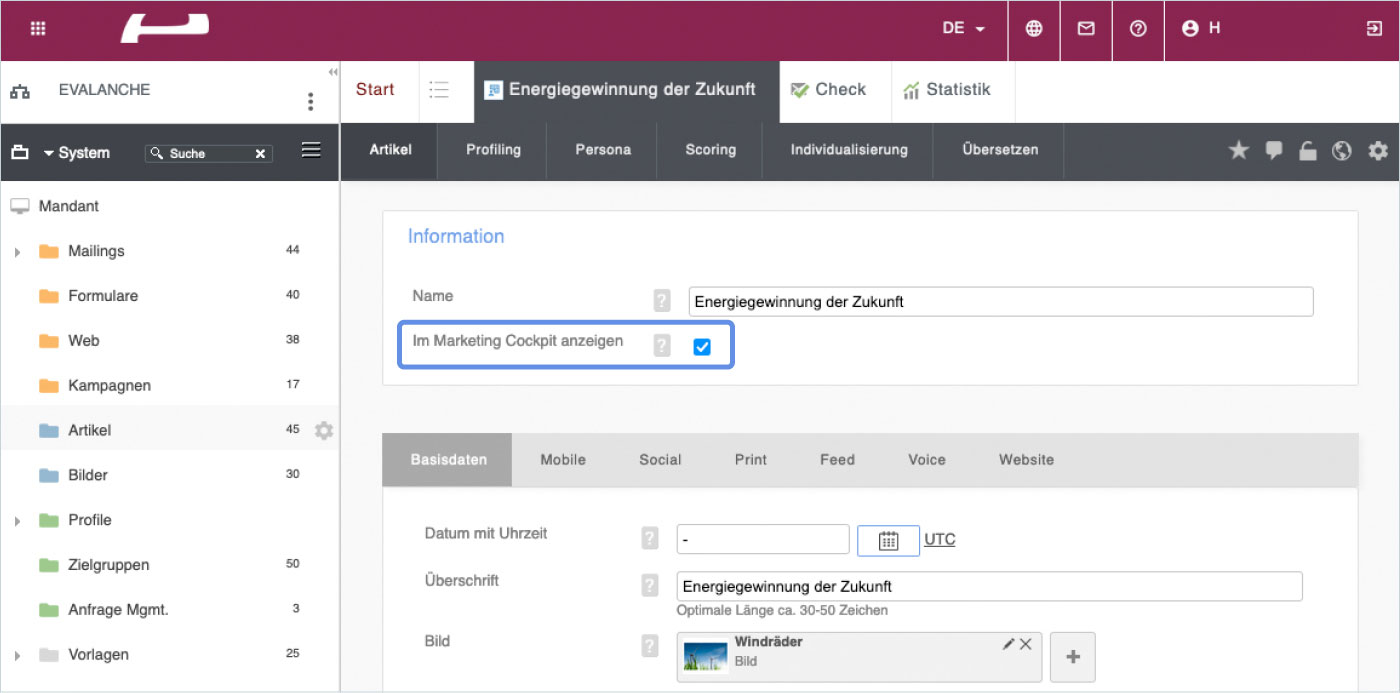Click the lock icon in article toolbar
The height and width of the screenshot is (693, 1400).
pyautogui.click(x=1308, y=150)
